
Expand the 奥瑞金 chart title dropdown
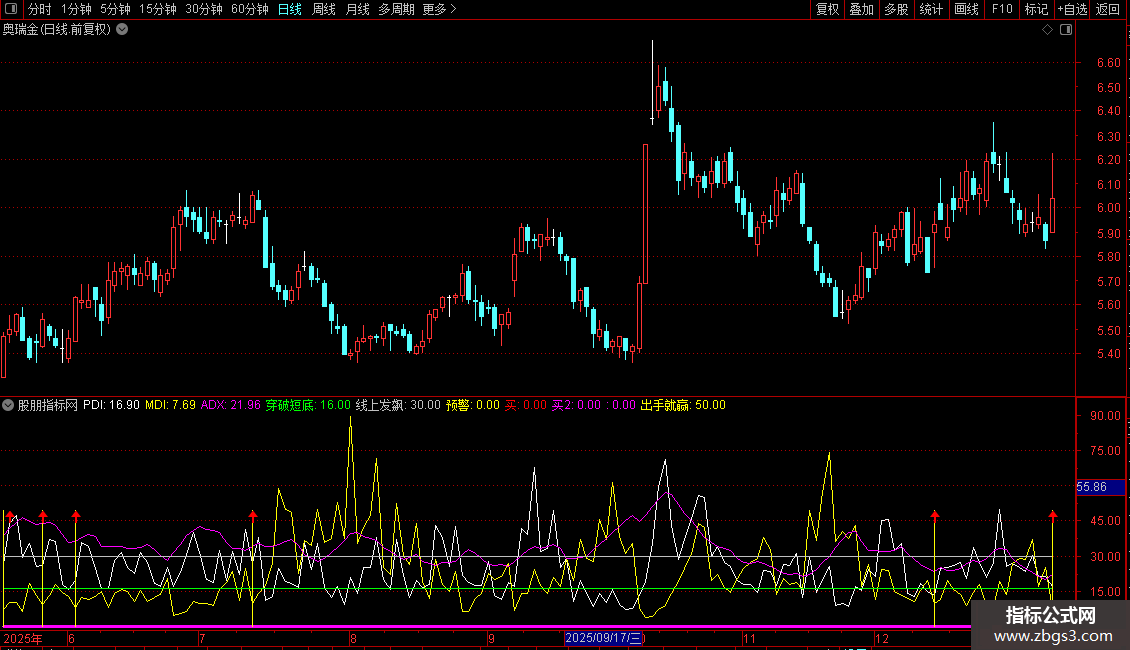click(x=123, y=30)
